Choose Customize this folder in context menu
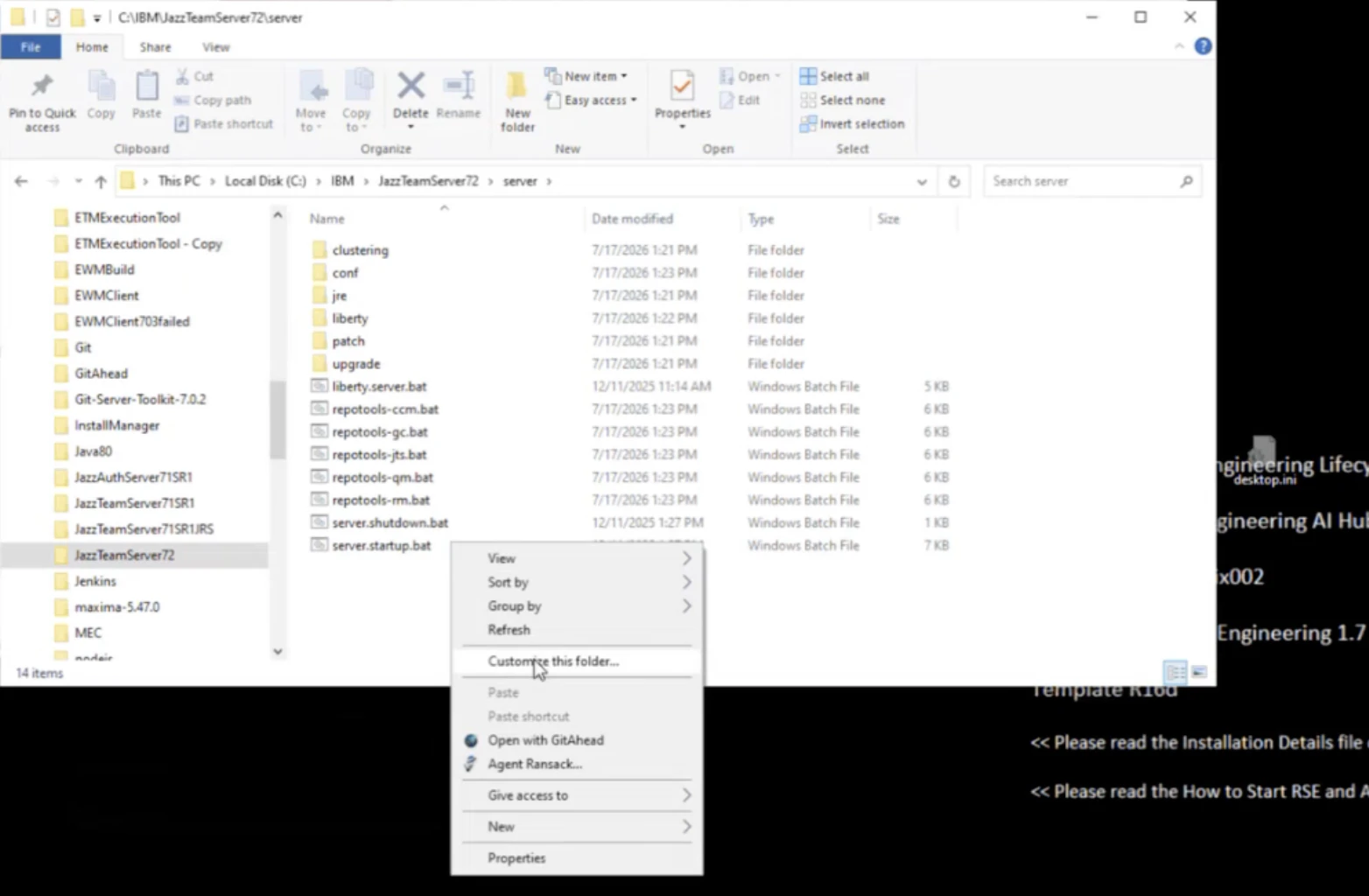The height and width of the screenshot is (896, 1369). coord(576,661)
